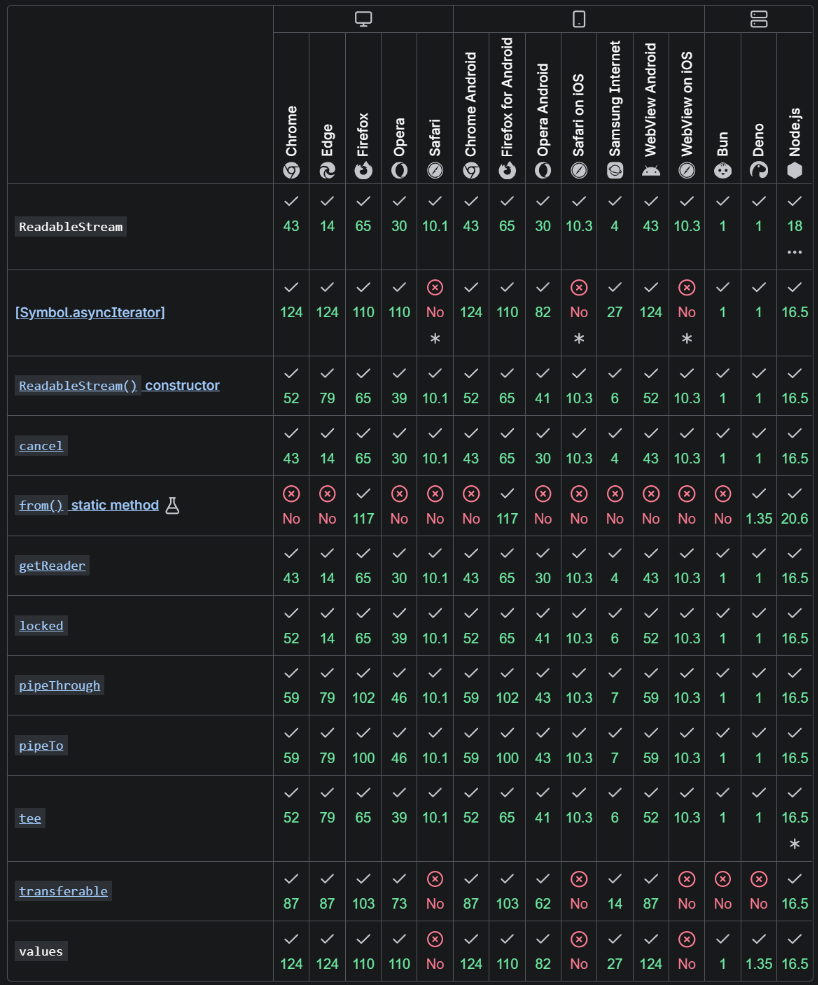Open the pipeThrough method link
818x985 pixels.
[x=59, y=685]
